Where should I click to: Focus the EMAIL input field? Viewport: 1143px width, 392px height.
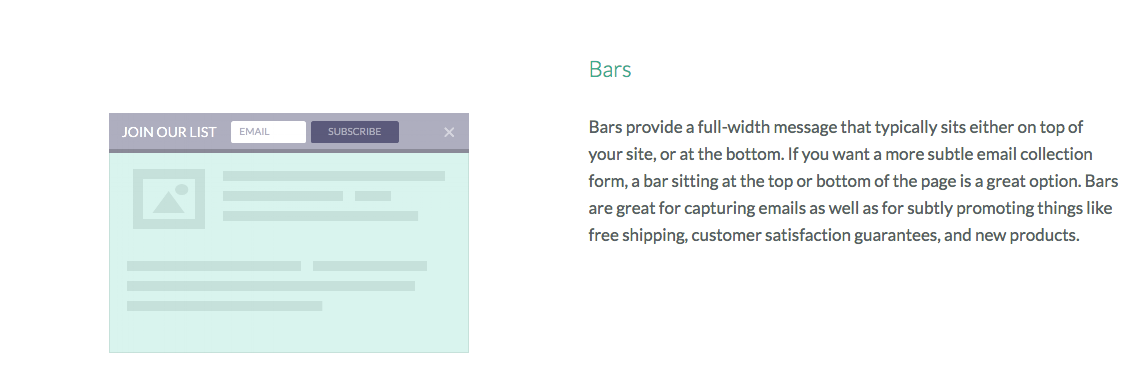[x=268, y=132]
